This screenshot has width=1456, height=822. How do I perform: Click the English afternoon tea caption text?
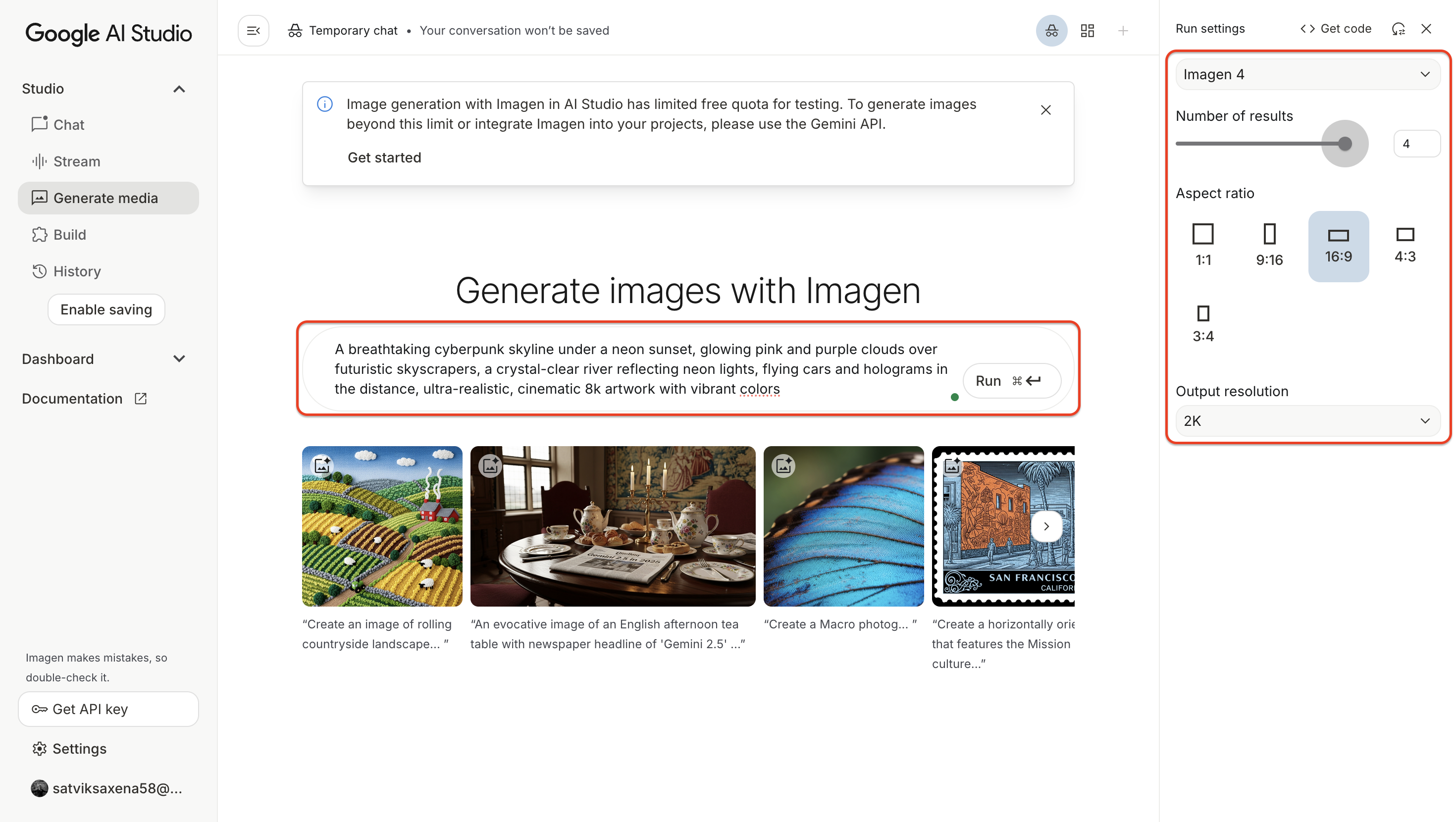click(608, 634)
